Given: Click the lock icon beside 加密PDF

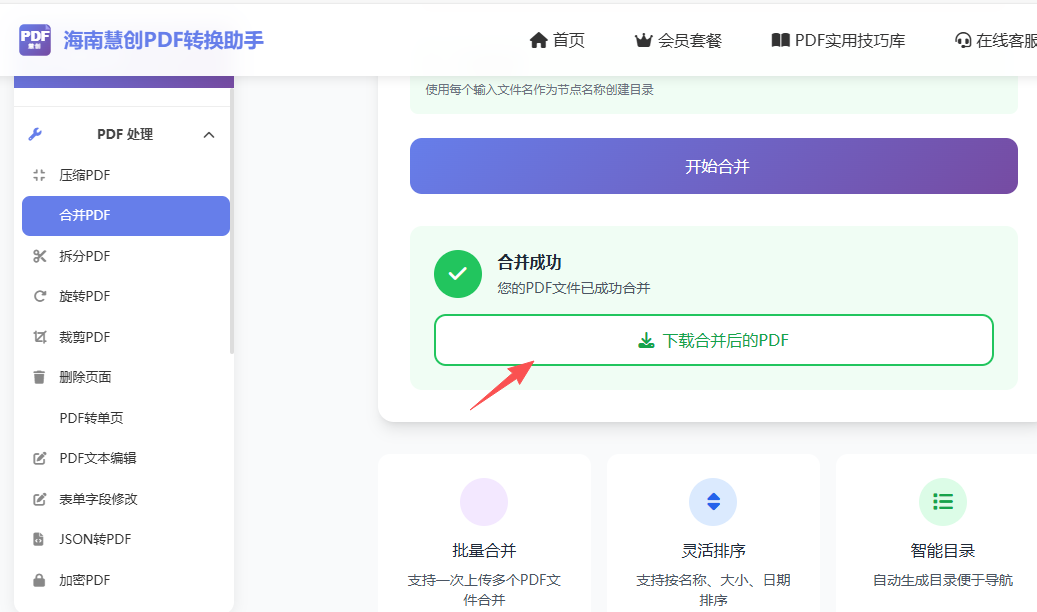Looking at the screenshot, I should [39, 580].
